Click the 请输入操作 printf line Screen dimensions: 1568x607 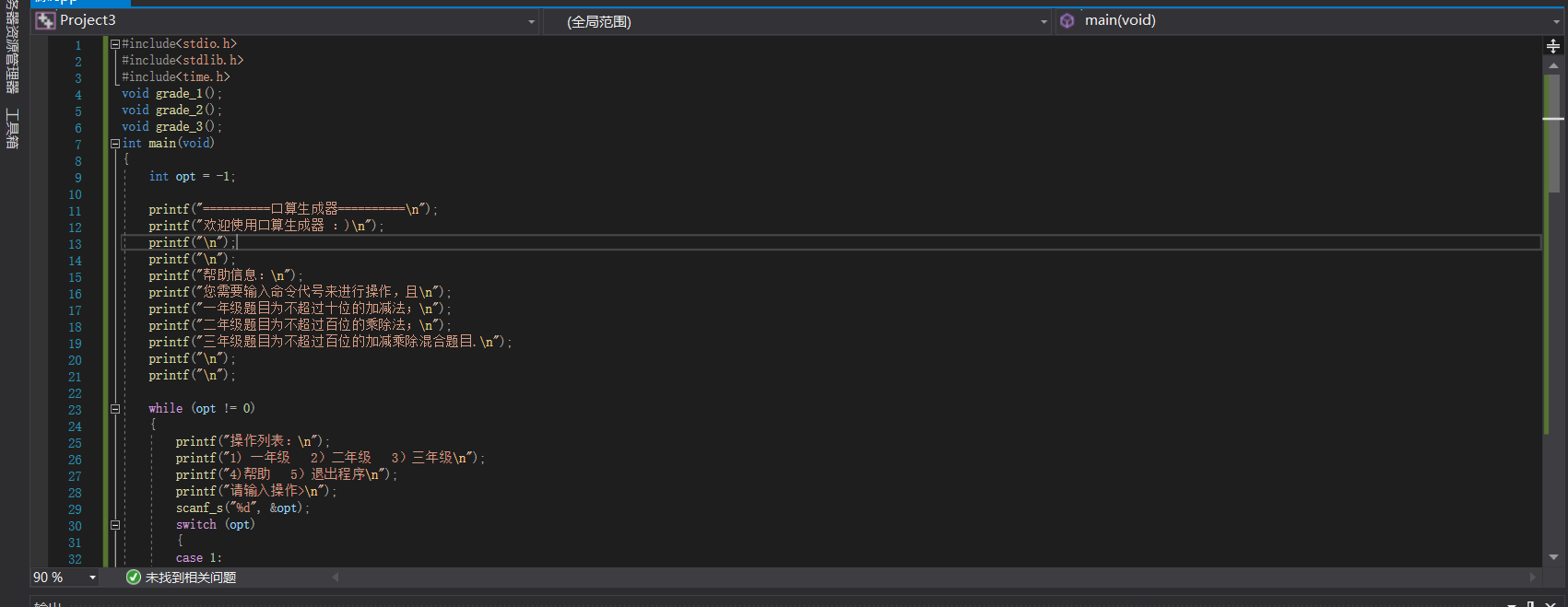256,491
